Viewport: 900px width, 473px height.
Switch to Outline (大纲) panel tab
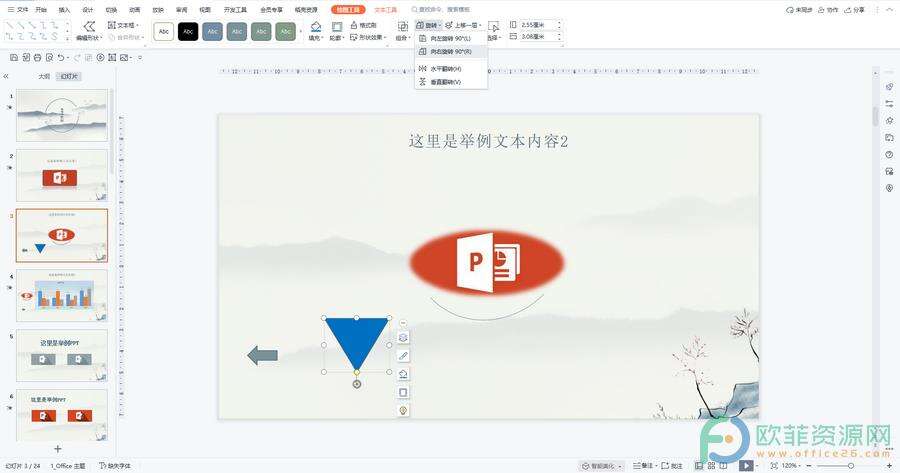[44, 76]
